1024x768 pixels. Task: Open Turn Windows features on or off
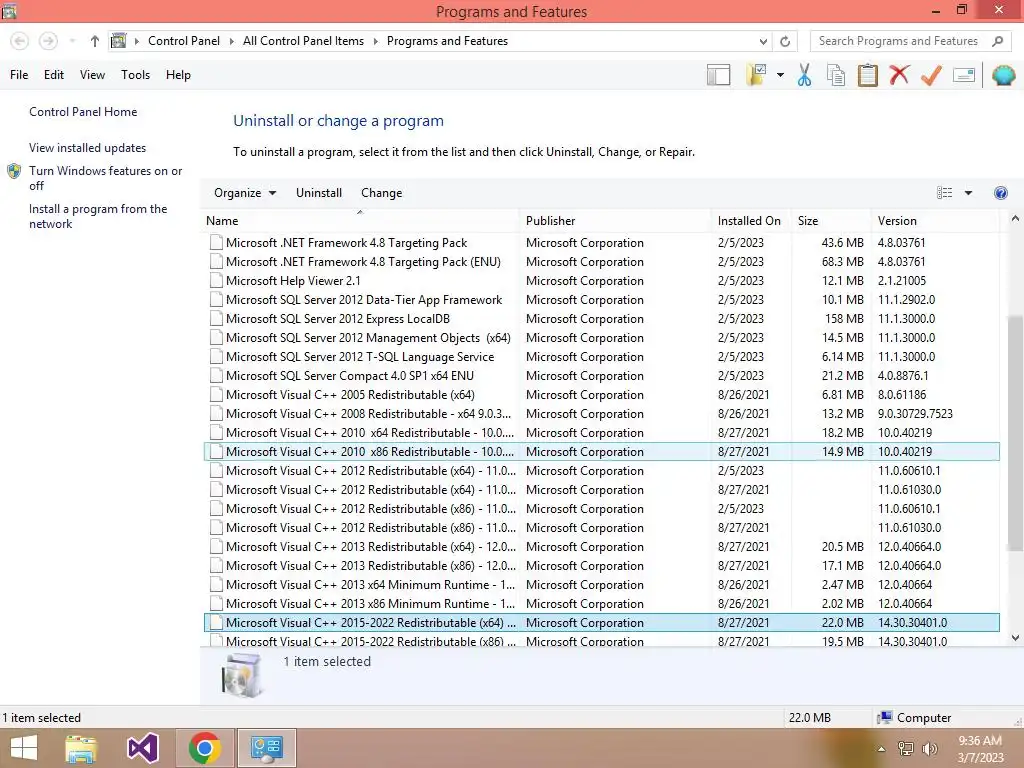click(x=105, y=178)
